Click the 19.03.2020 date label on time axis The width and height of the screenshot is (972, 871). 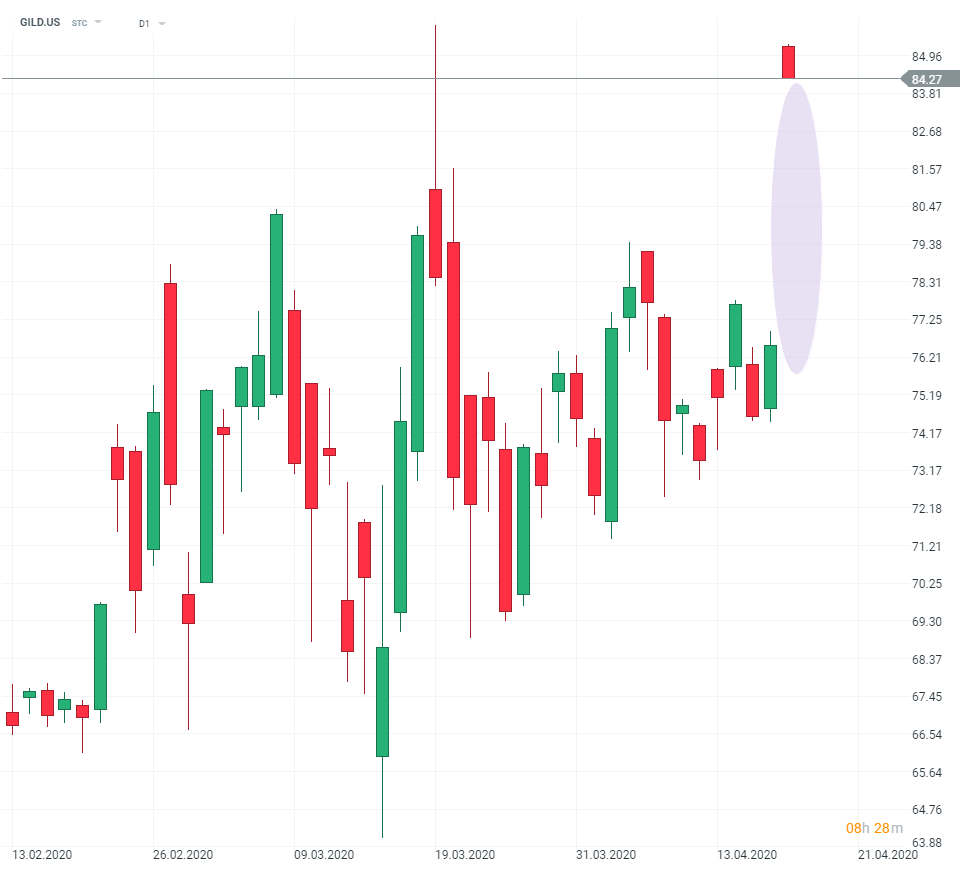click(465, 855)
